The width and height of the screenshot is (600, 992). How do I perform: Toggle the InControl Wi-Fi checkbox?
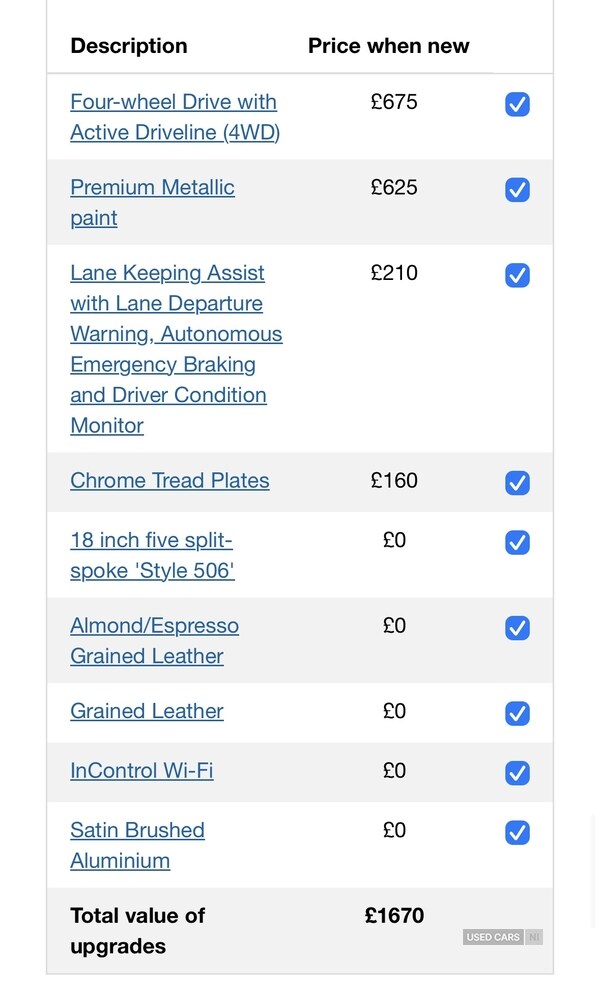click(x=517, y=772)
